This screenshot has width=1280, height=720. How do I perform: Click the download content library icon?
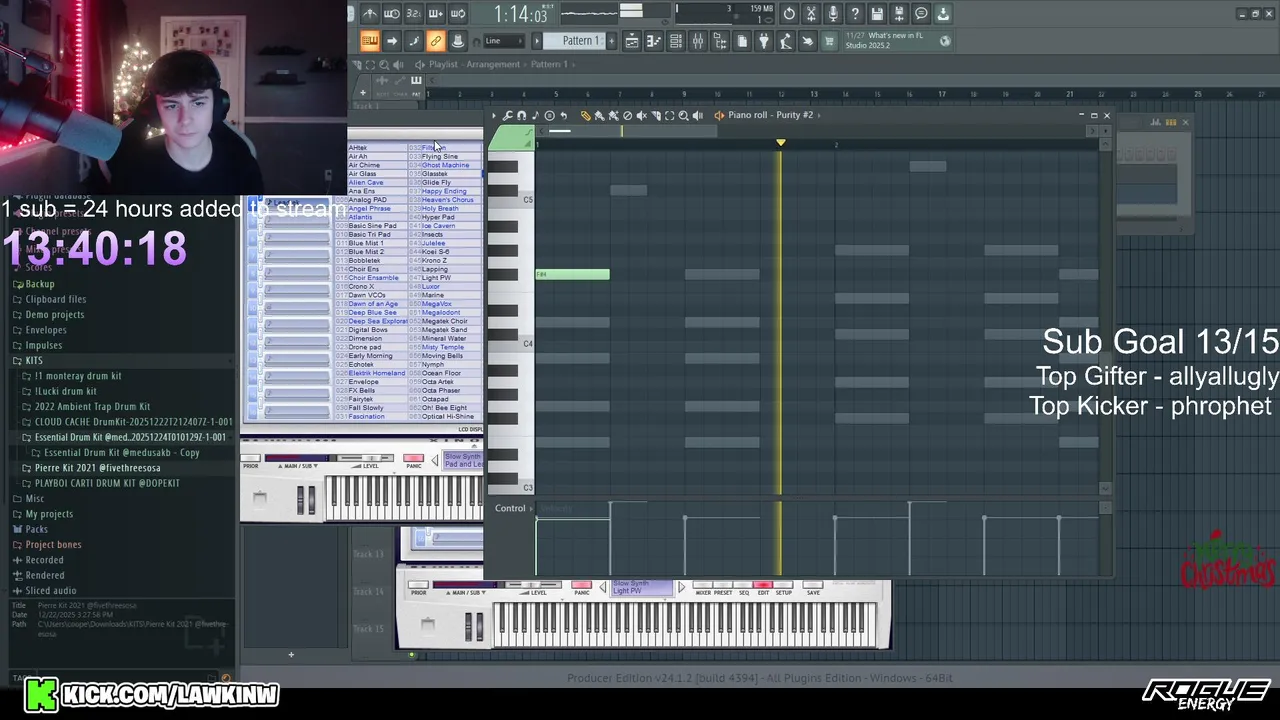click(x=943, y=13)
